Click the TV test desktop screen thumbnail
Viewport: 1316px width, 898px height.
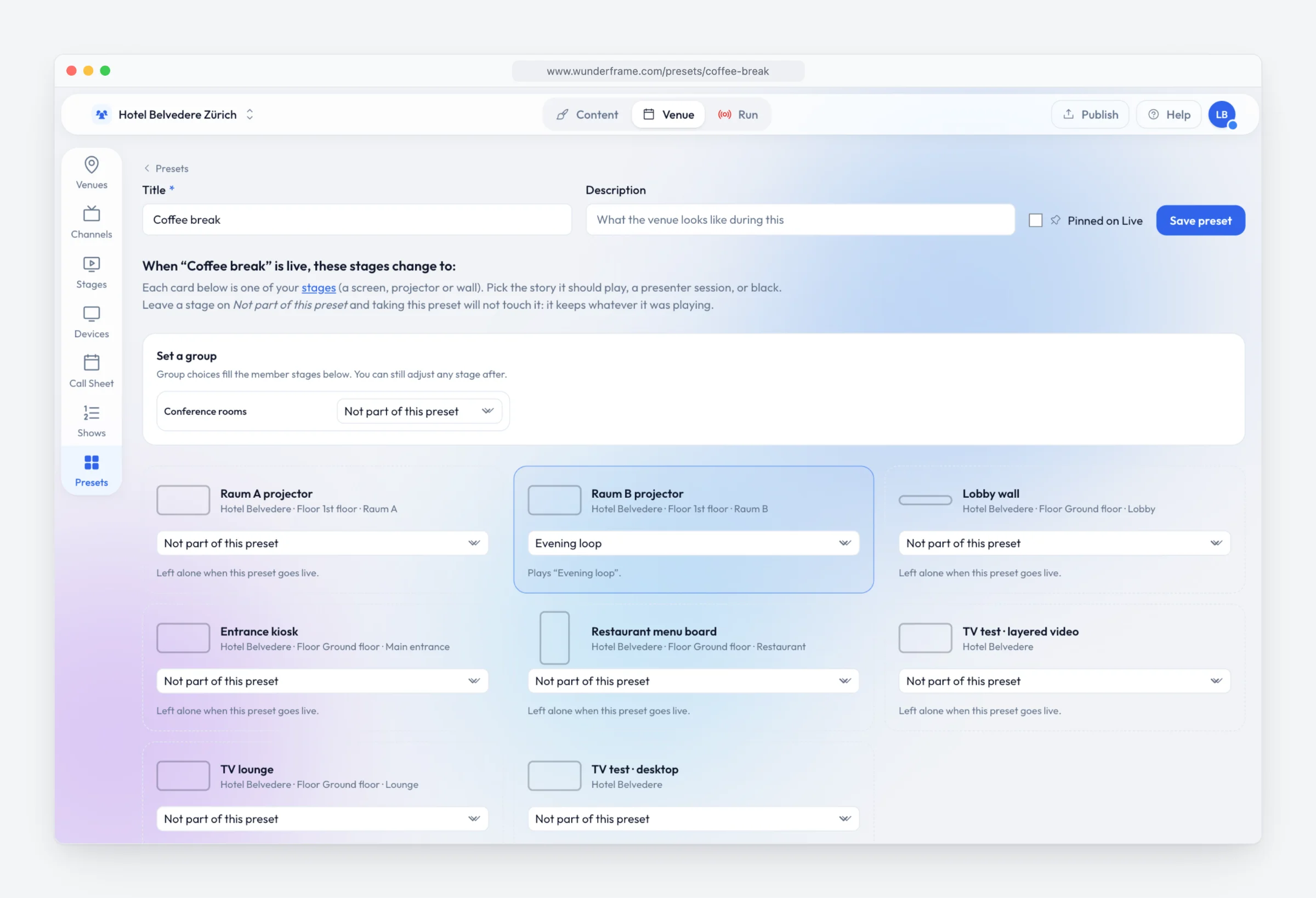click(x=554, y=776)
